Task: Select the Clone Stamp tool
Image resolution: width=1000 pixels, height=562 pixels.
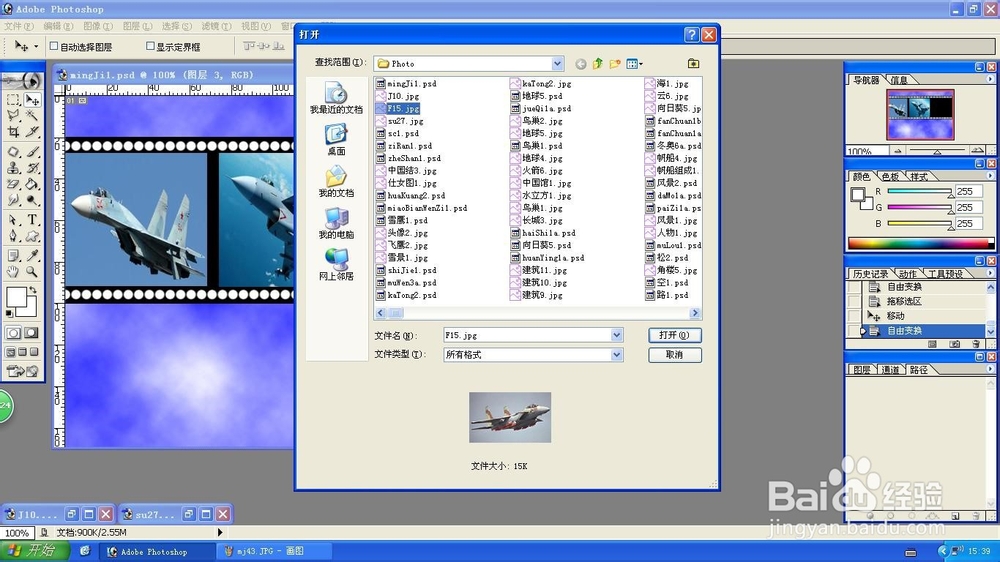Action: click(13, 168)
